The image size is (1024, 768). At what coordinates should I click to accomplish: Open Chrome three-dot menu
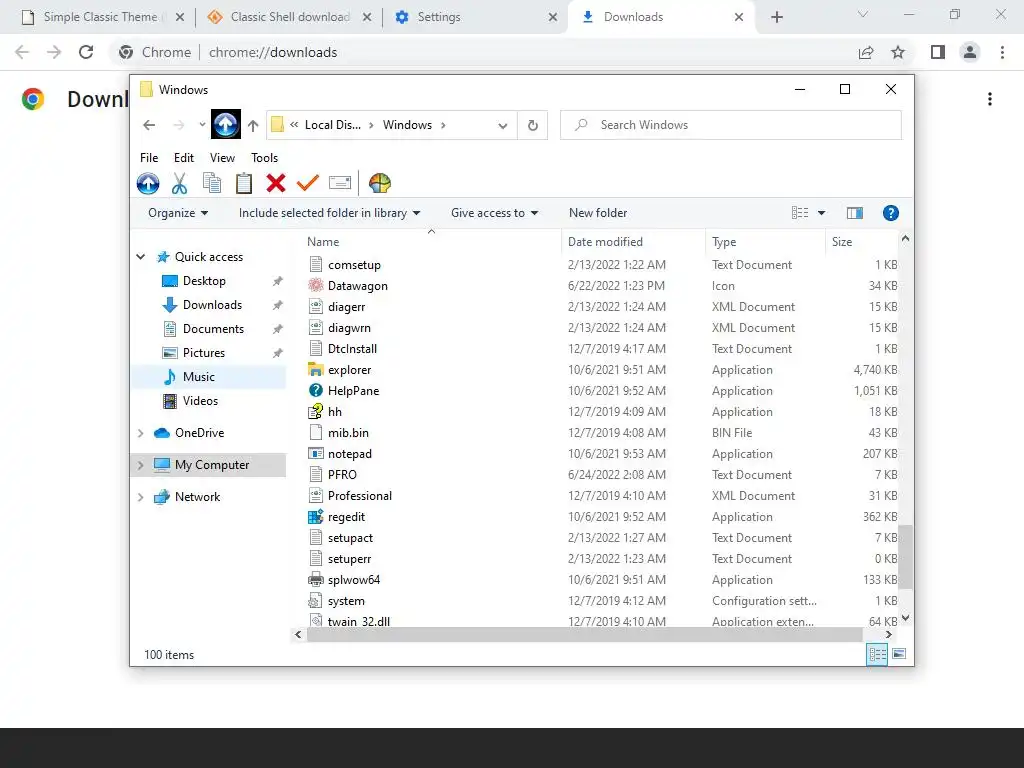pyautogui.click(x=1002, y=52)
